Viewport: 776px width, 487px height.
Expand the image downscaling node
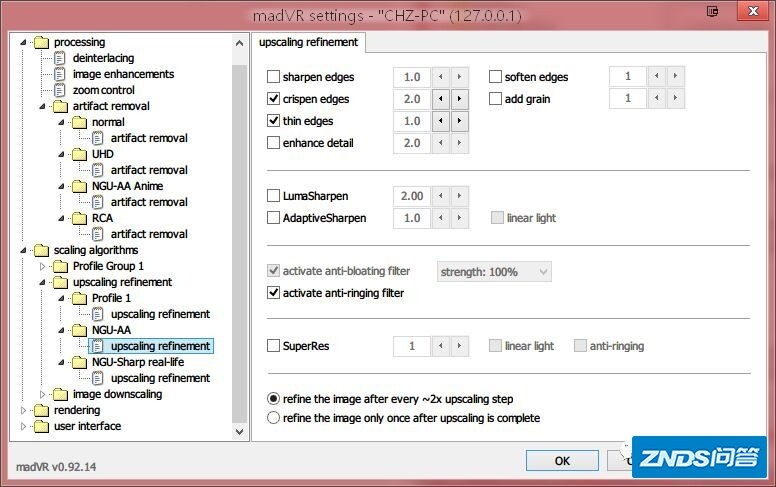click(x=42, y=394)
